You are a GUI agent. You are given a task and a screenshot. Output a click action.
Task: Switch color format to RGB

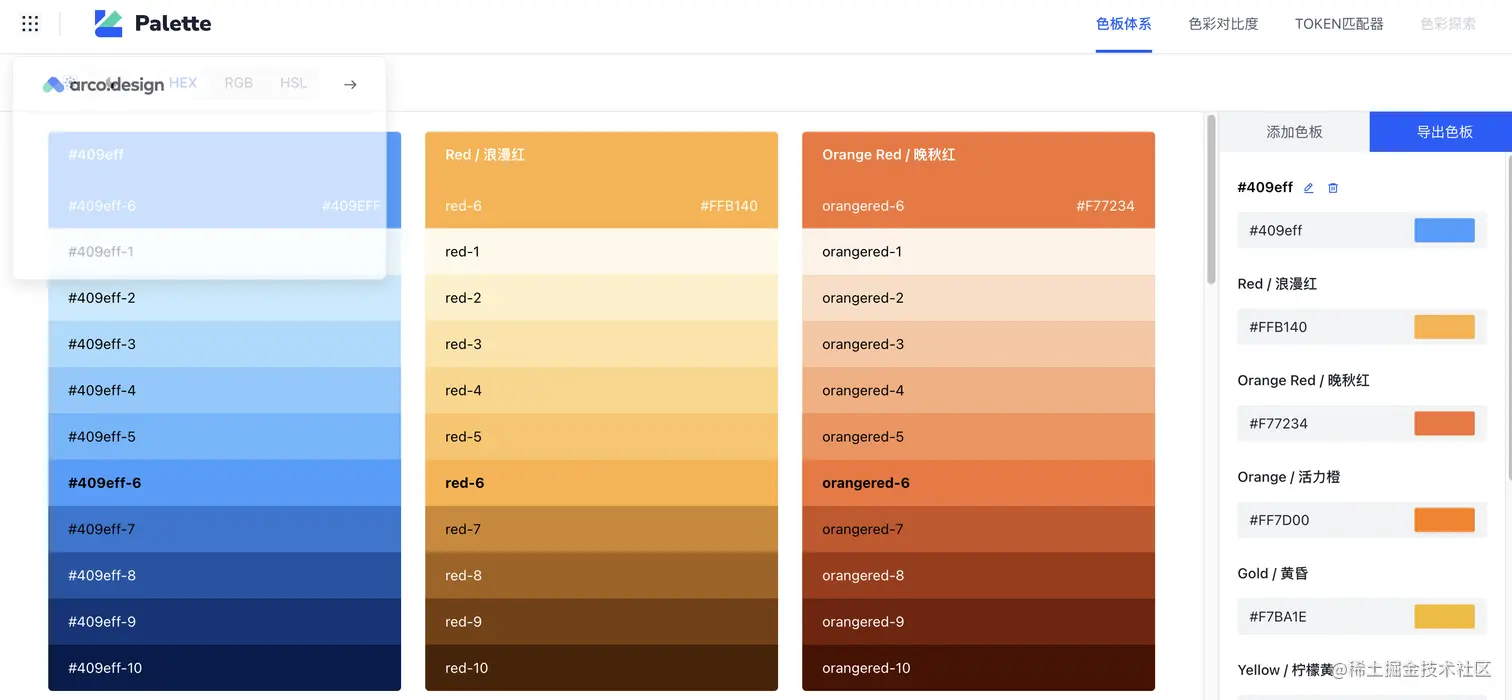click(239, 83)
